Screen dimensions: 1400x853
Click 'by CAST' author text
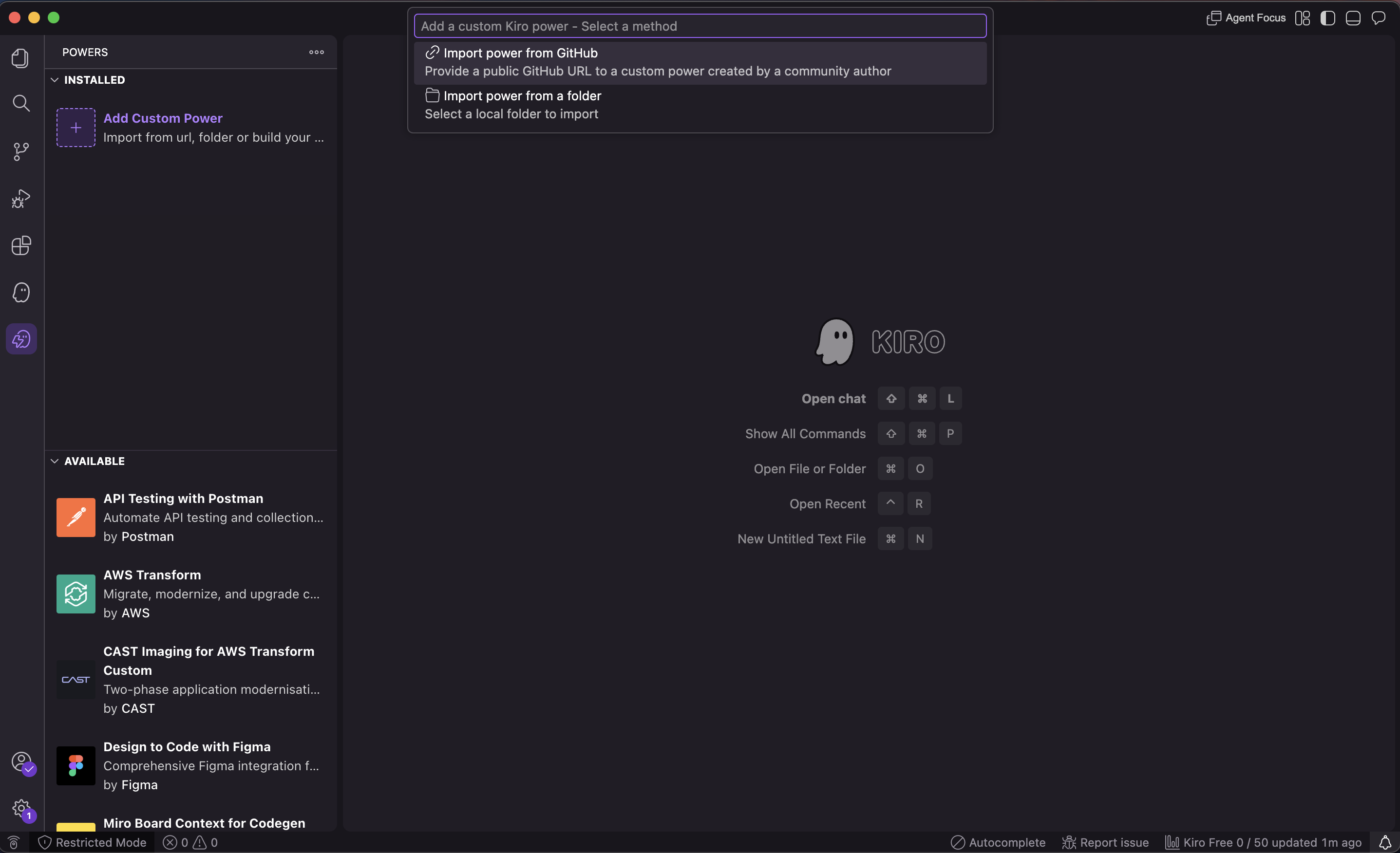point(129,708)
